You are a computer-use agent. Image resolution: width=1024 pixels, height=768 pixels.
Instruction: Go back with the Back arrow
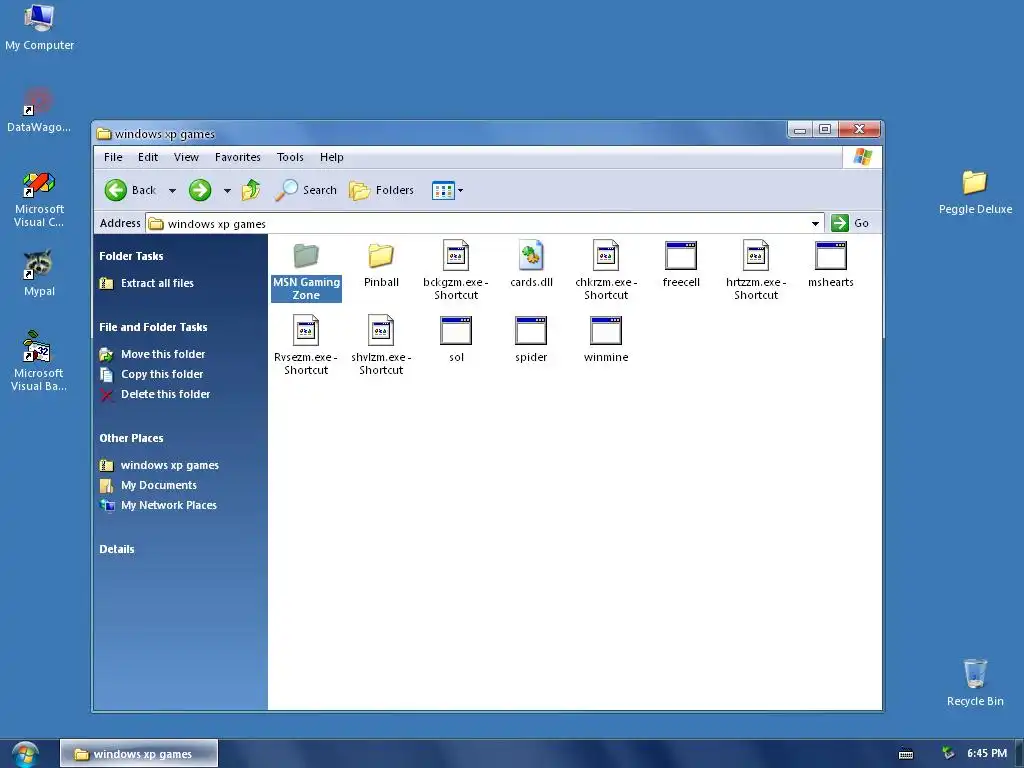[x=130, y=190]
